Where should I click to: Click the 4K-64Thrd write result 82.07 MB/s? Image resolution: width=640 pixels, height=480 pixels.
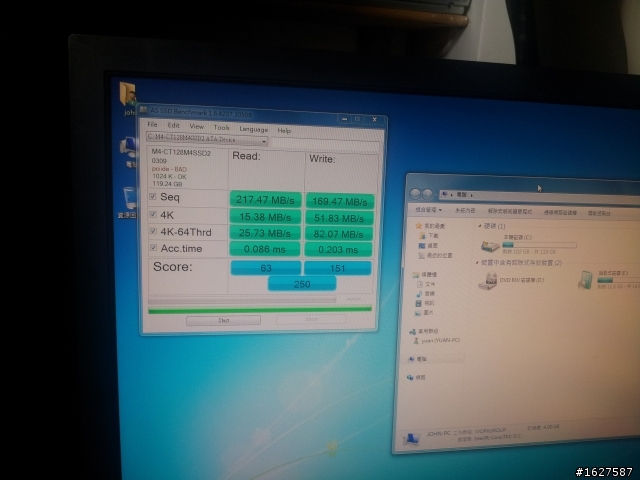[338, 234]
